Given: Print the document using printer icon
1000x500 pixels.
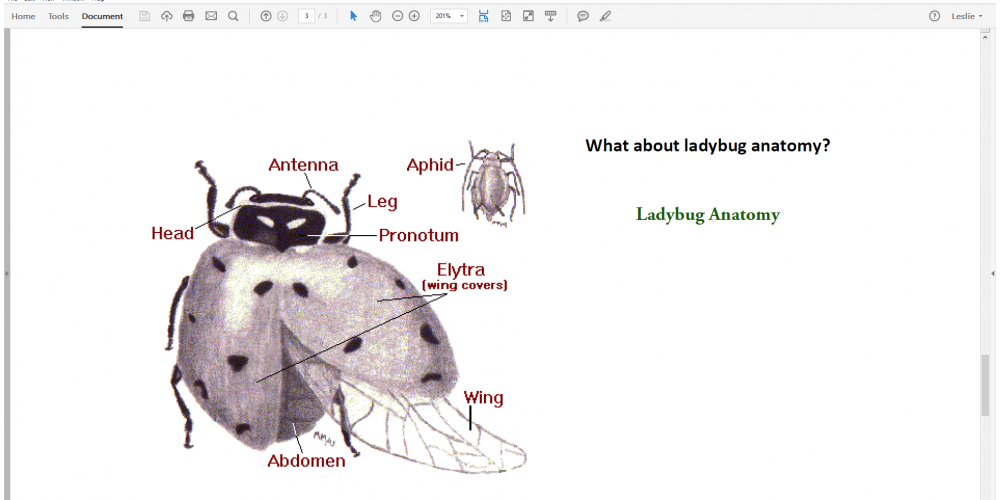Looking at the screenshot, I should point(189,16).
